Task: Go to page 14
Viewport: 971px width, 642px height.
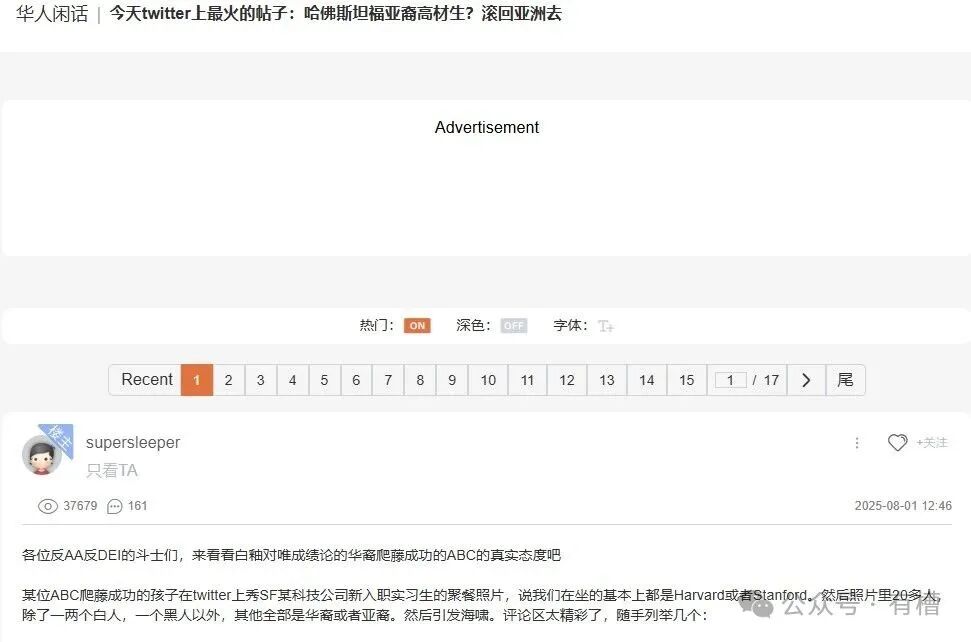Action: tap(647, 380)
